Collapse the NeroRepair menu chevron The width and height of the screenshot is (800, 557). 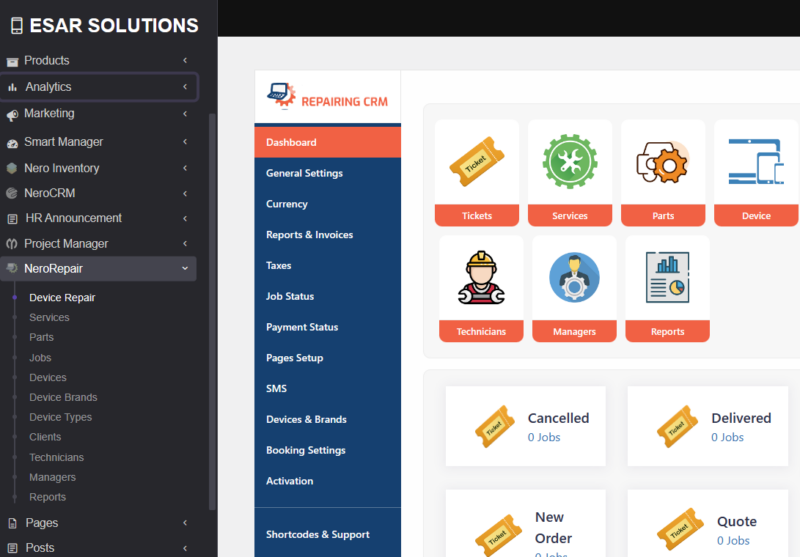click(x=185, y=268)
